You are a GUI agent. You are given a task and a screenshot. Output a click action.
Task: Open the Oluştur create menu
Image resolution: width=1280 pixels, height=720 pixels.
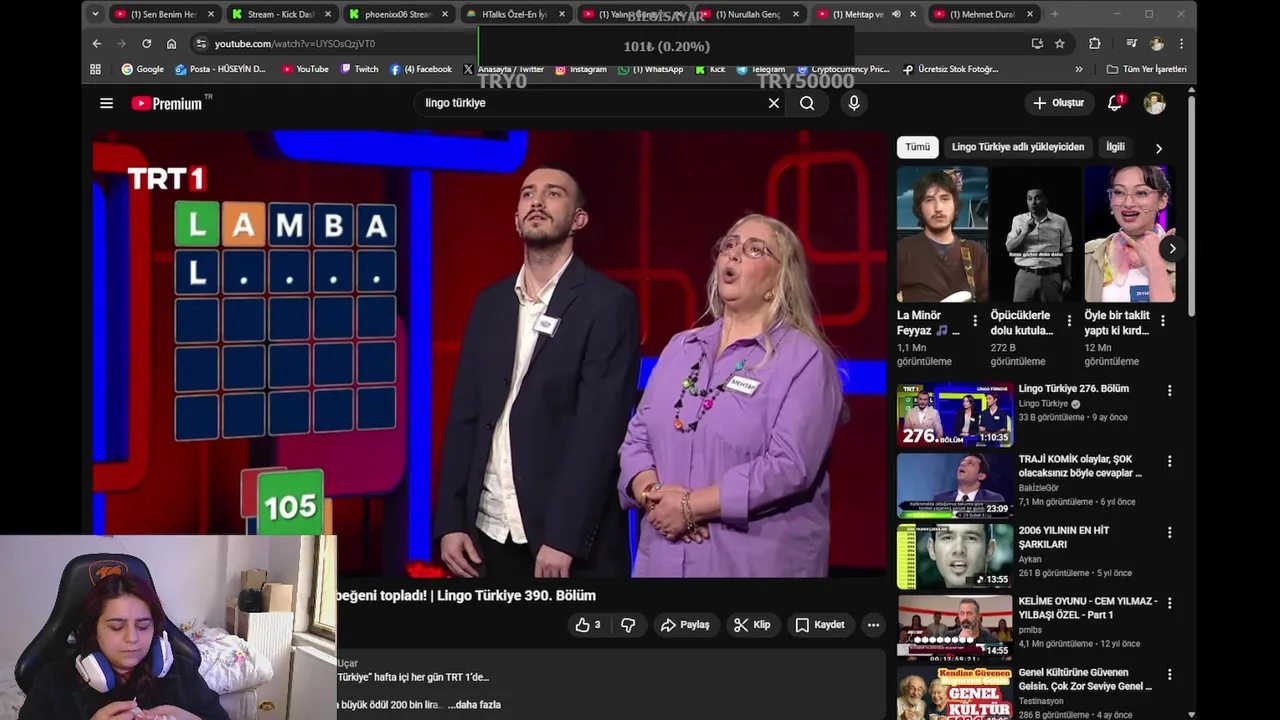pyautogui.click(x=1058, y=103)
